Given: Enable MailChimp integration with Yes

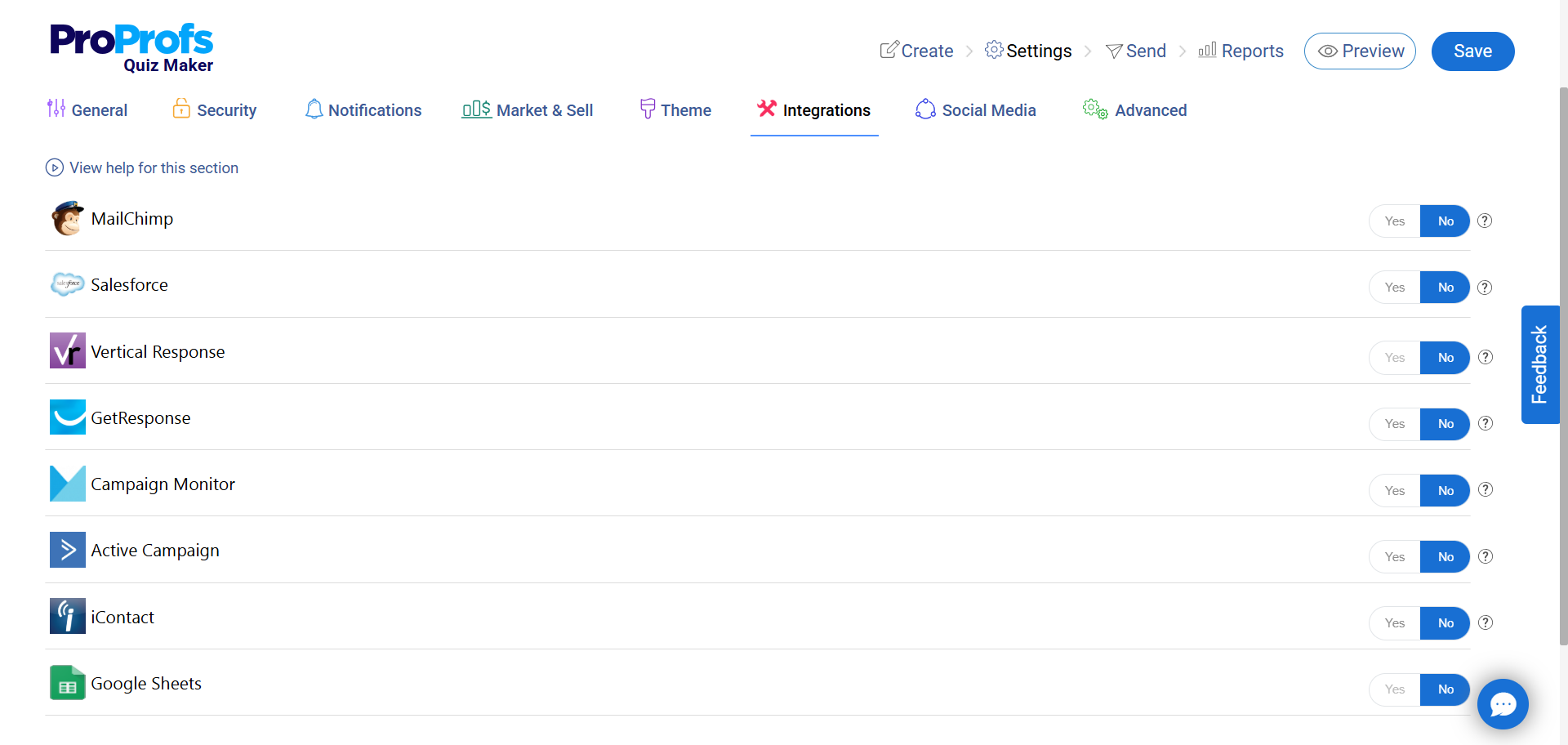Looking at the screenshot, I should click(x=1394, y=221).
